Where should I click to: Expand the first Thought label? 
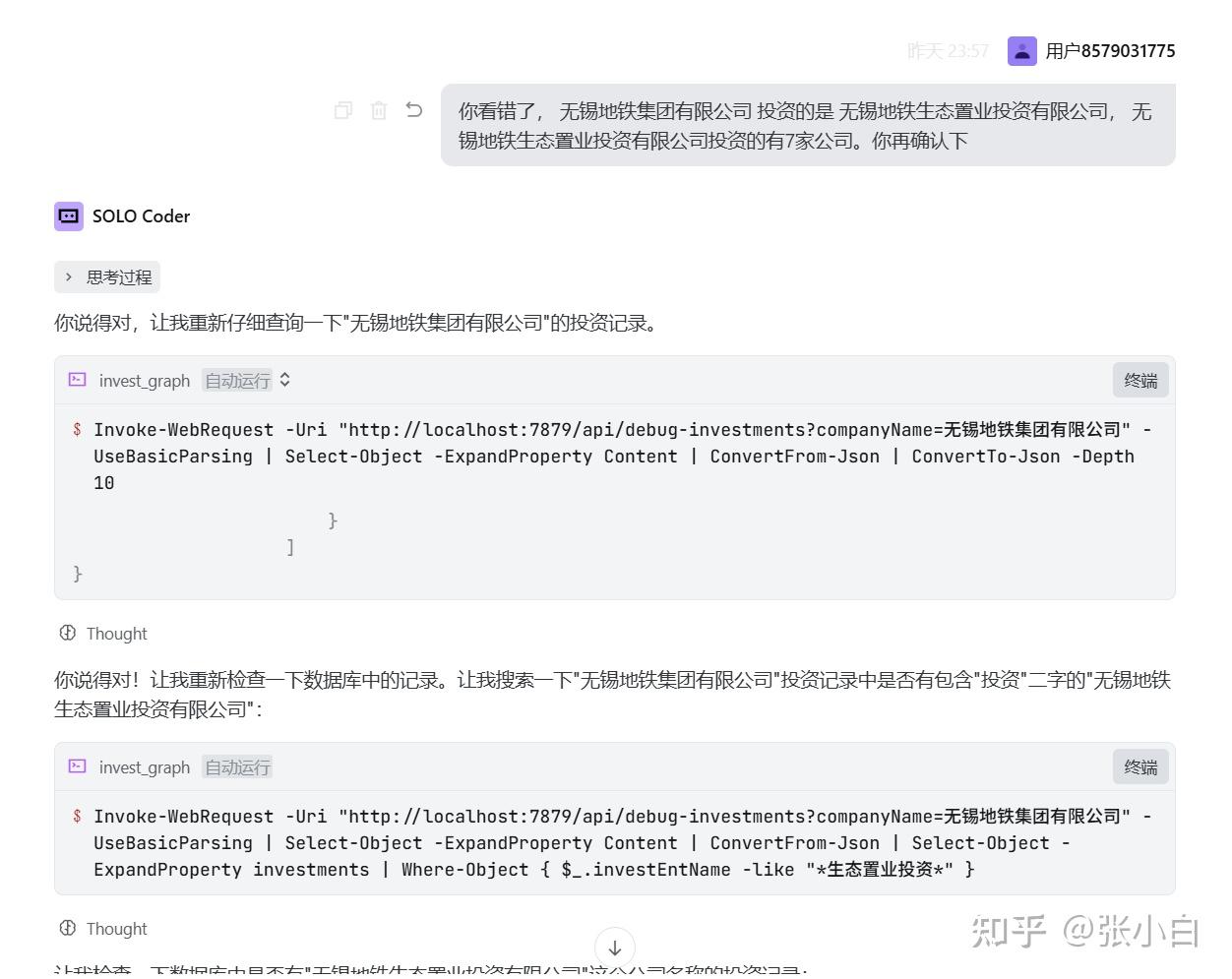[x=116, y=634]
